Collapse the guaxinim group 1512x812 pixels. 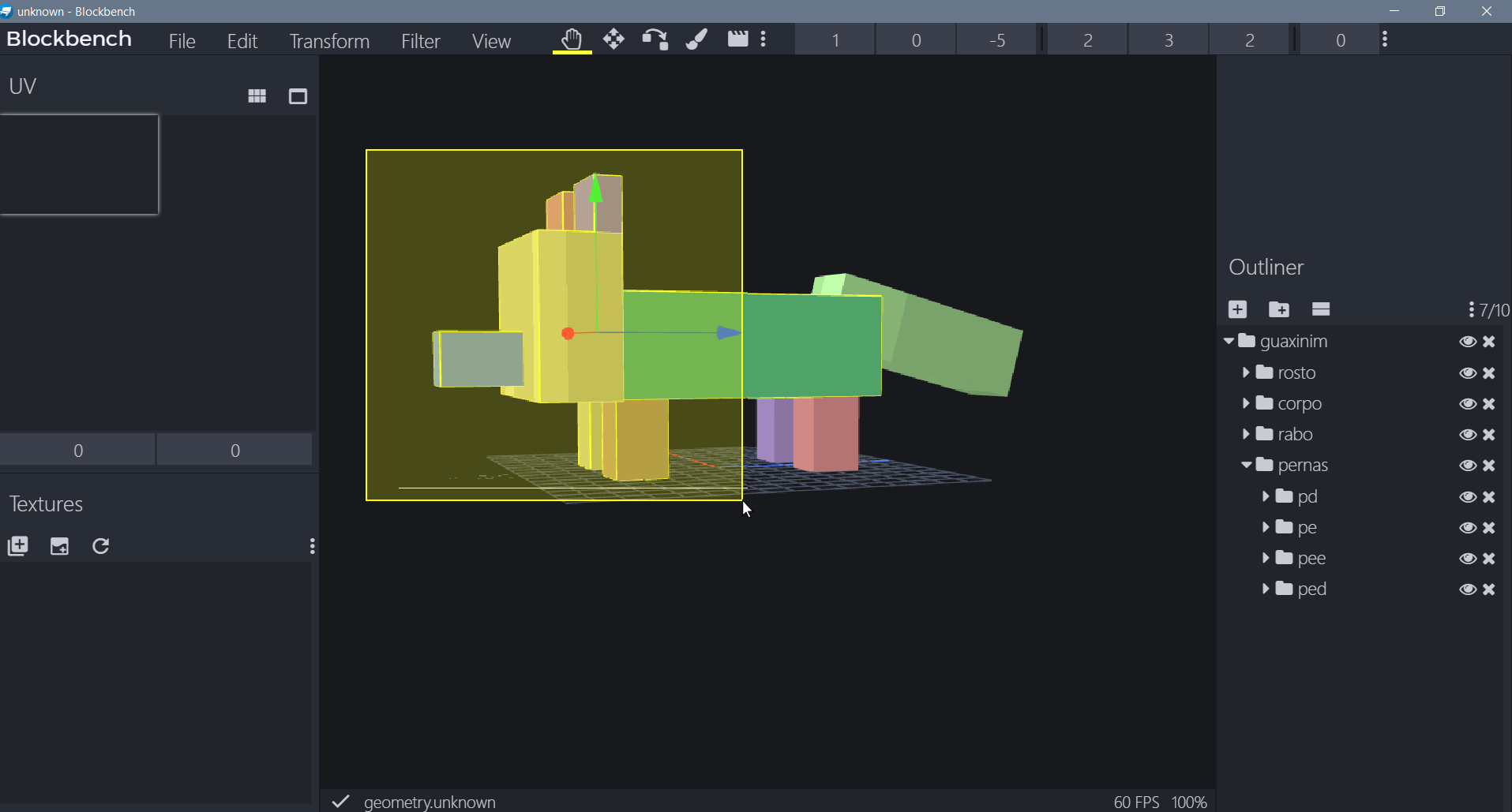tap(1229, 341)
